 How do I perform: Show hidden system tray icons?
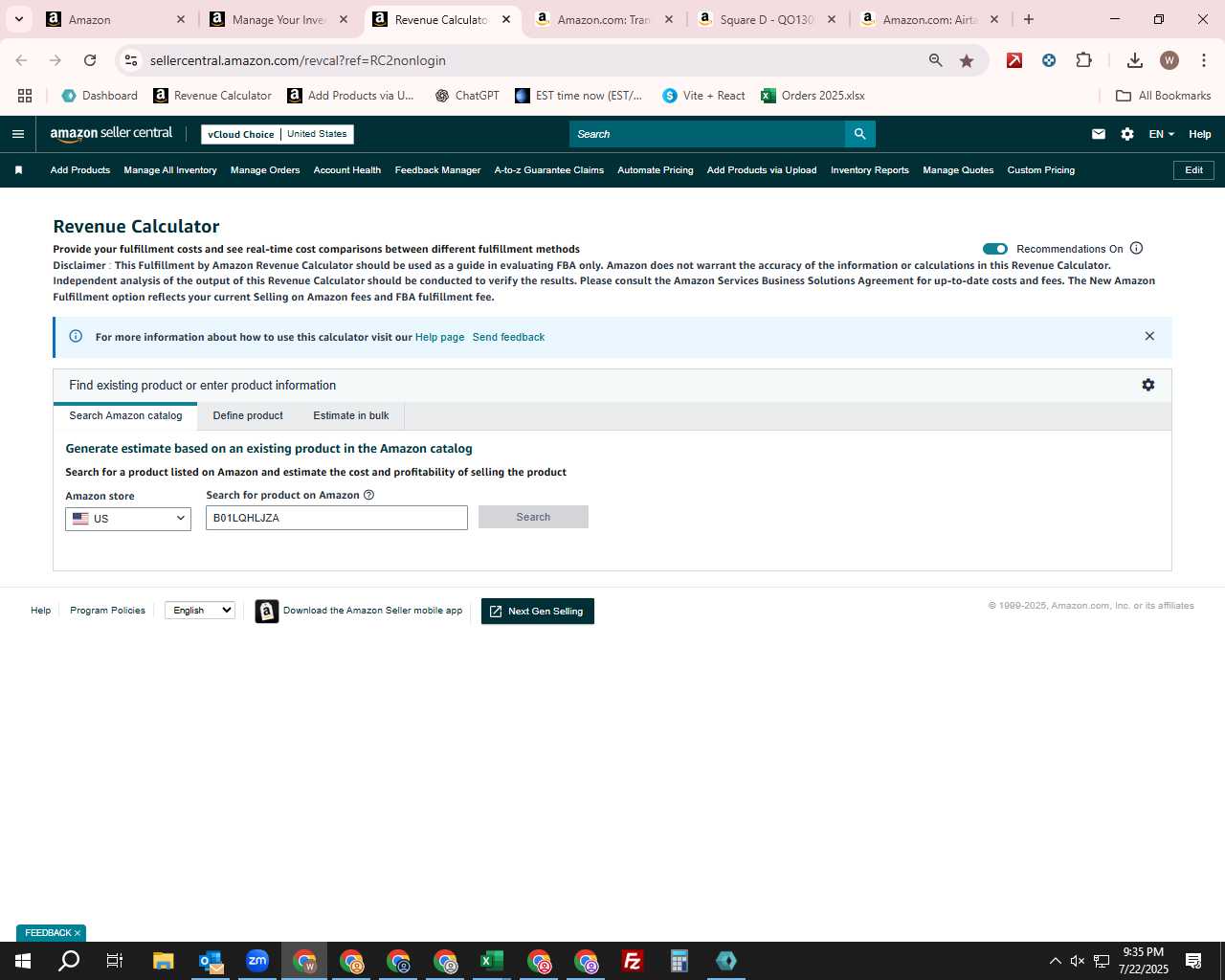[1055, 961]
